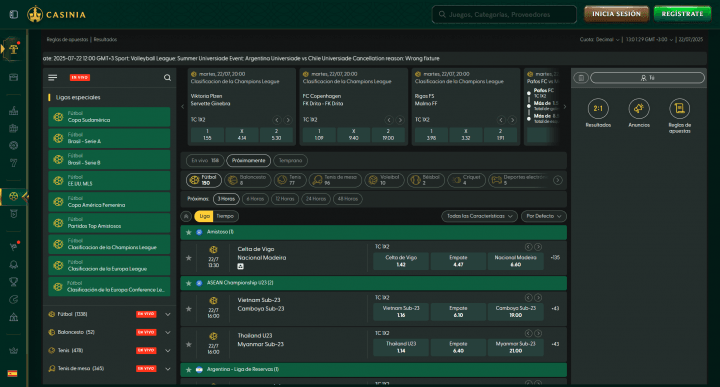Screen dimensions: 720x387
Task: Open Copa América Femenina league
Action: pyautogui.click(x=109, y=202)
